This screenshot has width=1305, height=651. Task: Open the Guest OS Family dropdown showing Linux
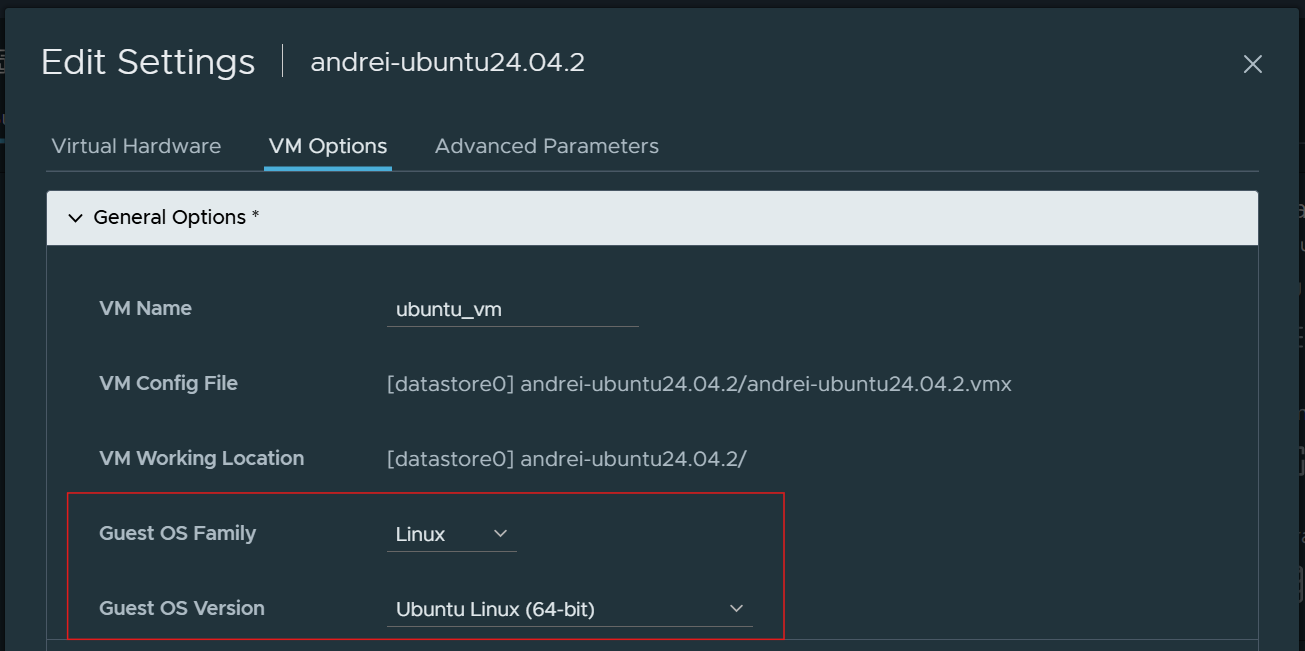tap(451, 534)
